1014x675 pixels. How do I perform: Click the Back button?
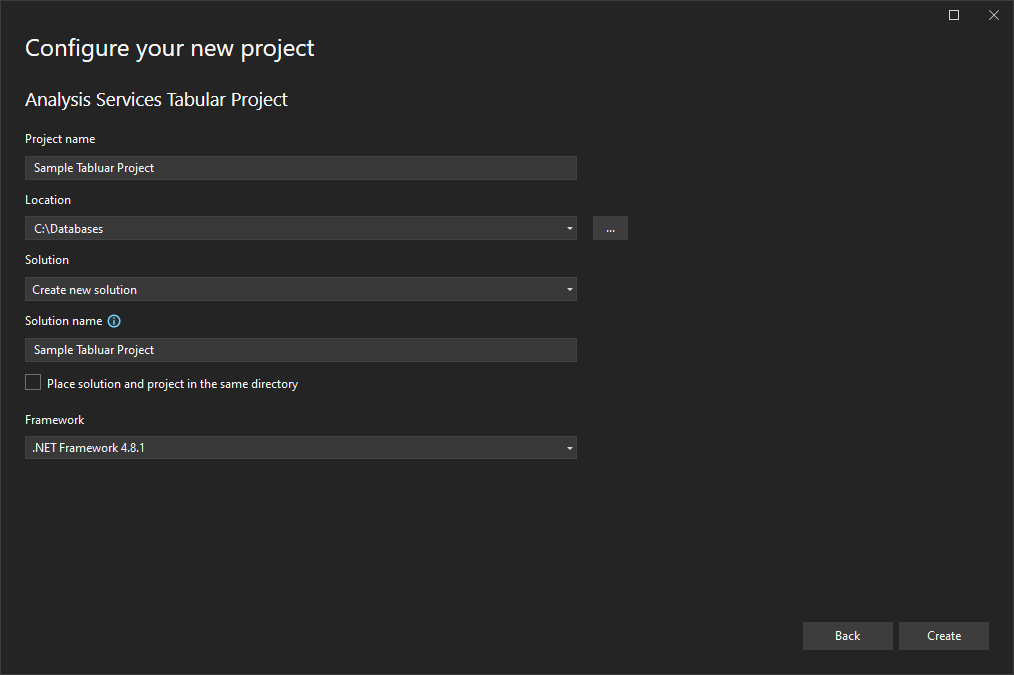click(x=847, y=635)
